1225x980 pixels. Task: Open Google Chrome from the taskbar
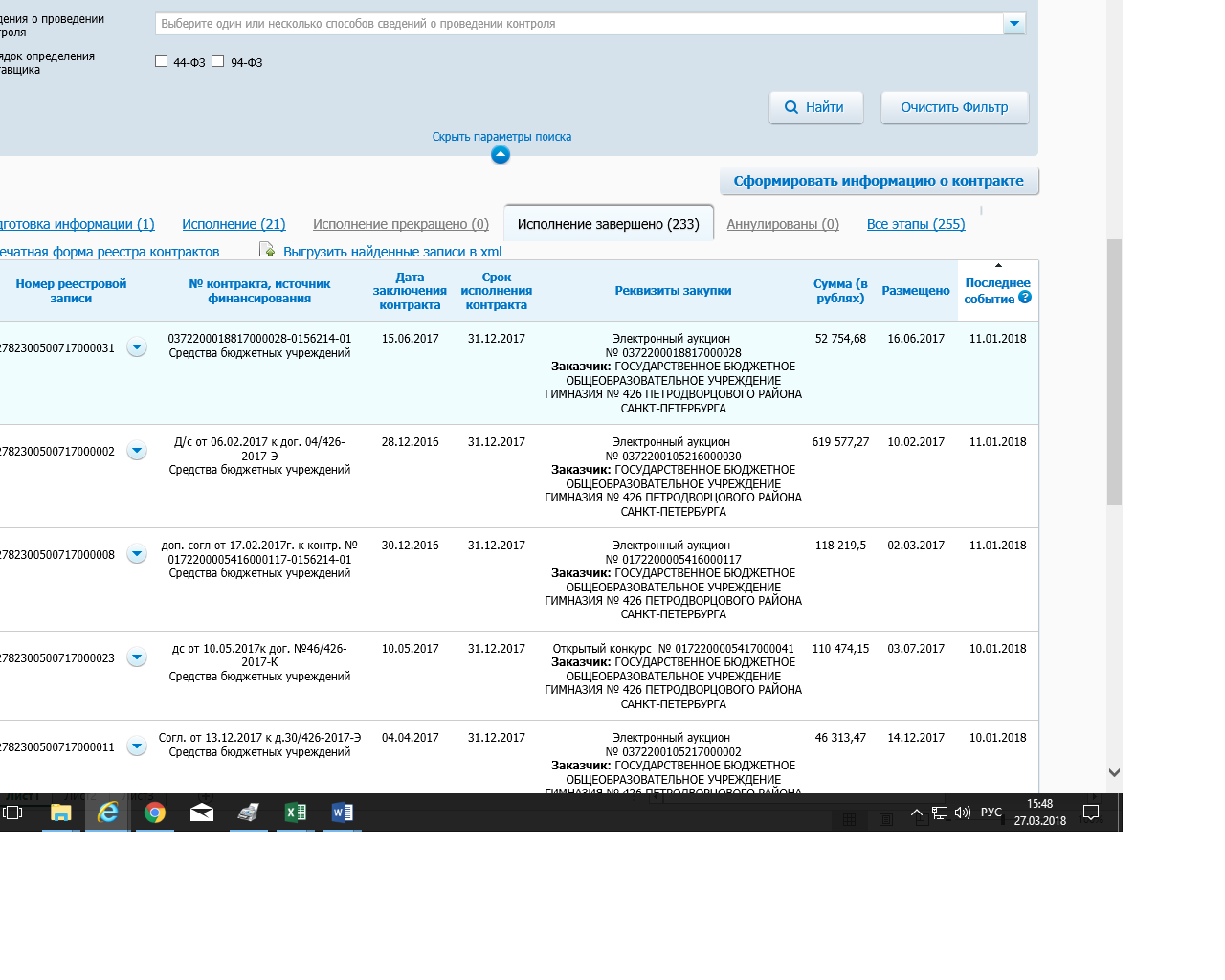pyautogui.click(x=155, y=813)
